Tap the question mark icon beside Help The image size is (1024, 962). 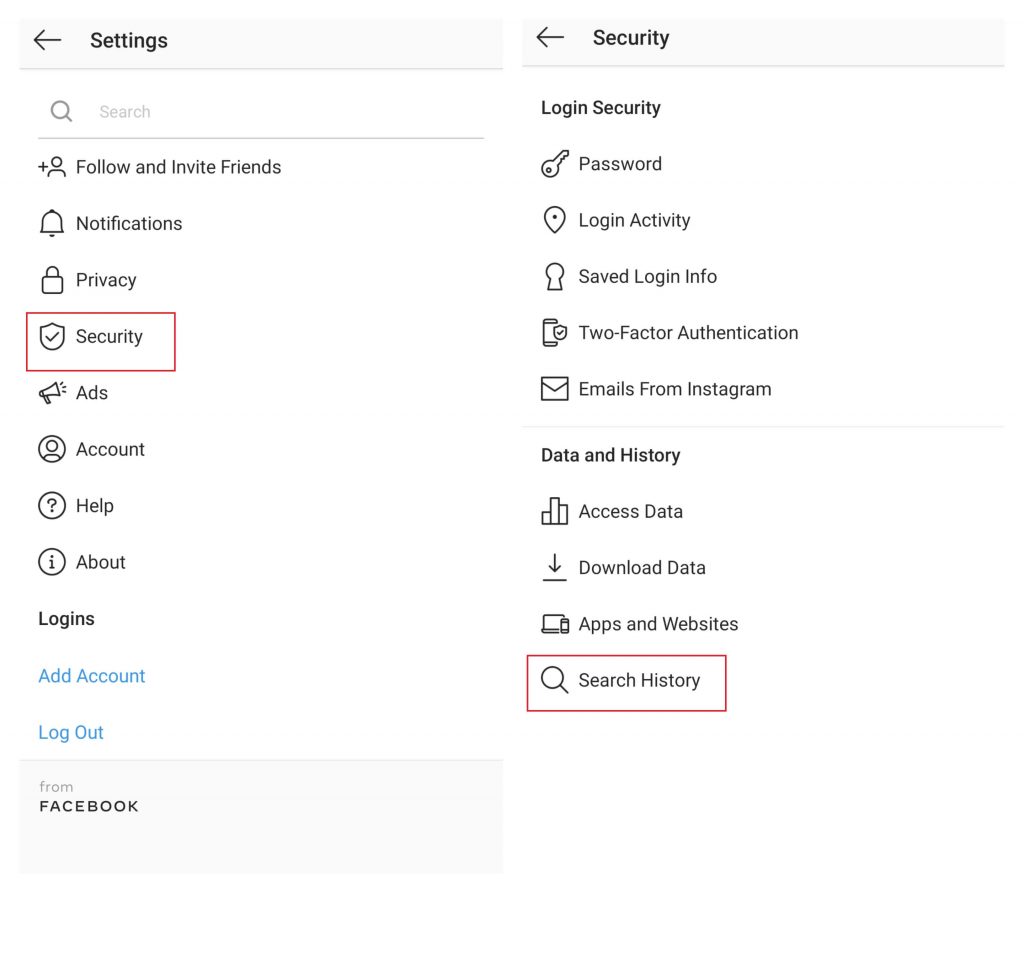coord(52,505)
